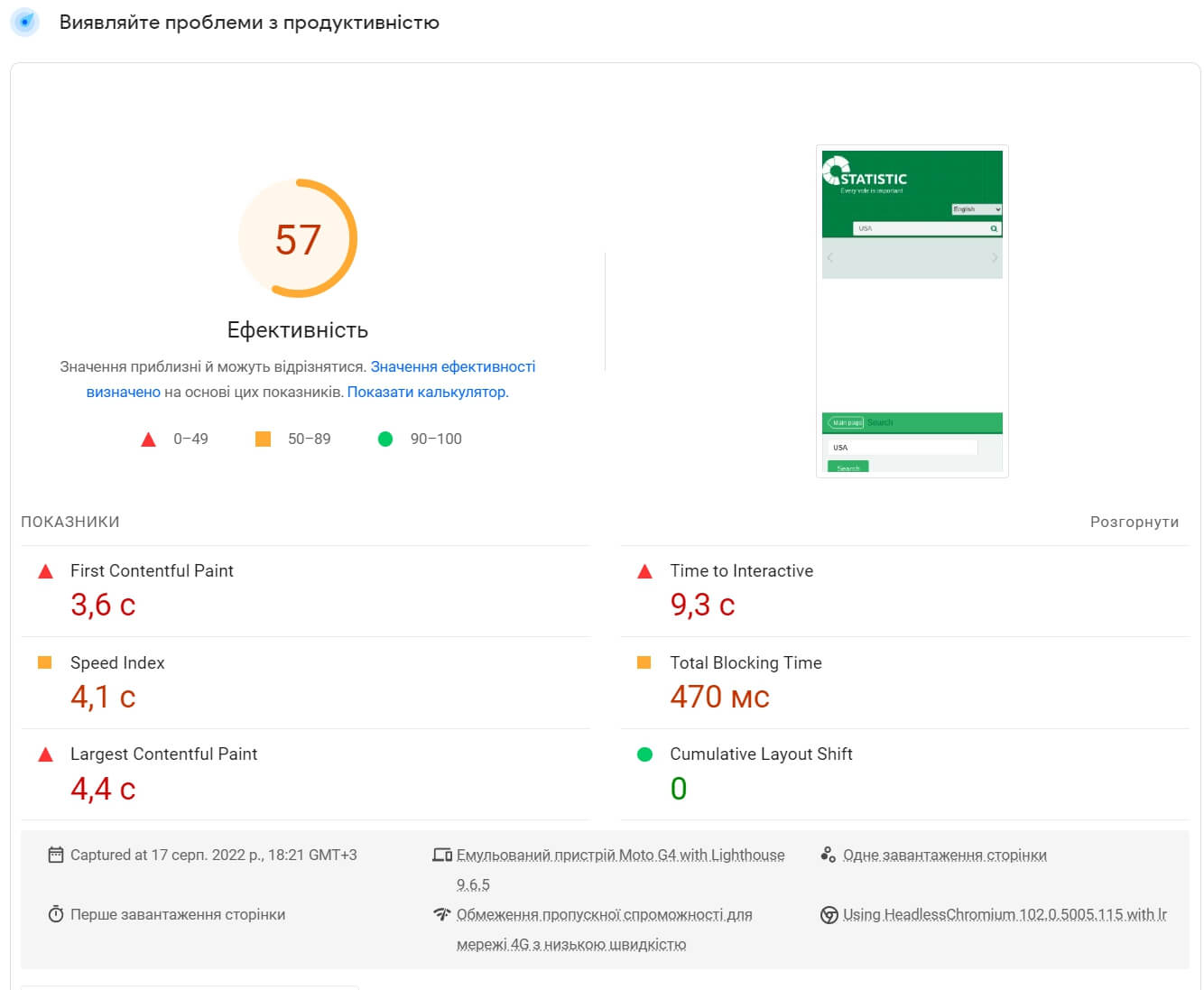The image size is (1204, 990).
Task: Click the 57 performance score gauge
Action: (298, 239)
